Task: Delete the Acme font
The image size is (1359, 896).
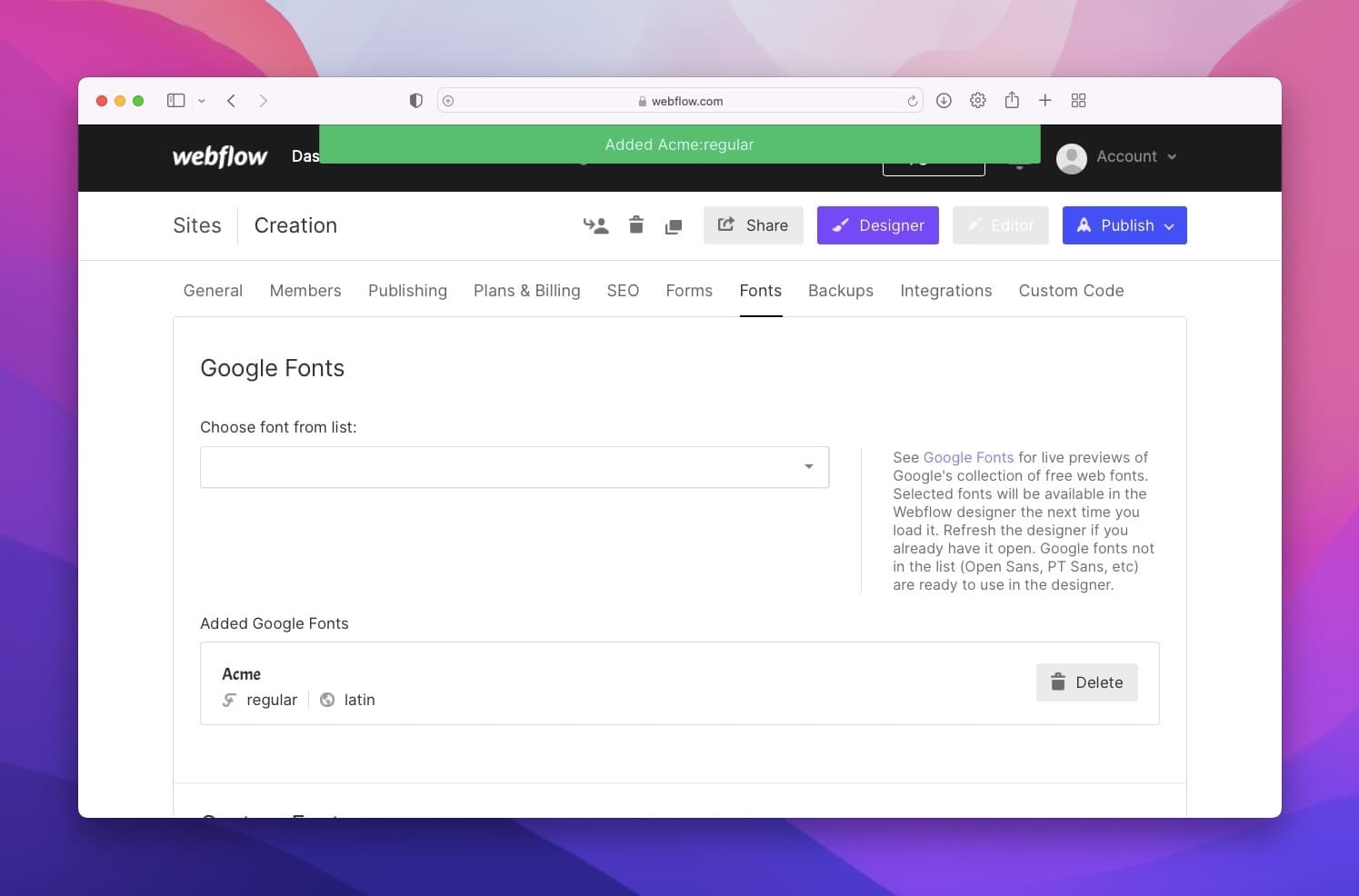Action: pyautogui.click(x=1087, y=682)
